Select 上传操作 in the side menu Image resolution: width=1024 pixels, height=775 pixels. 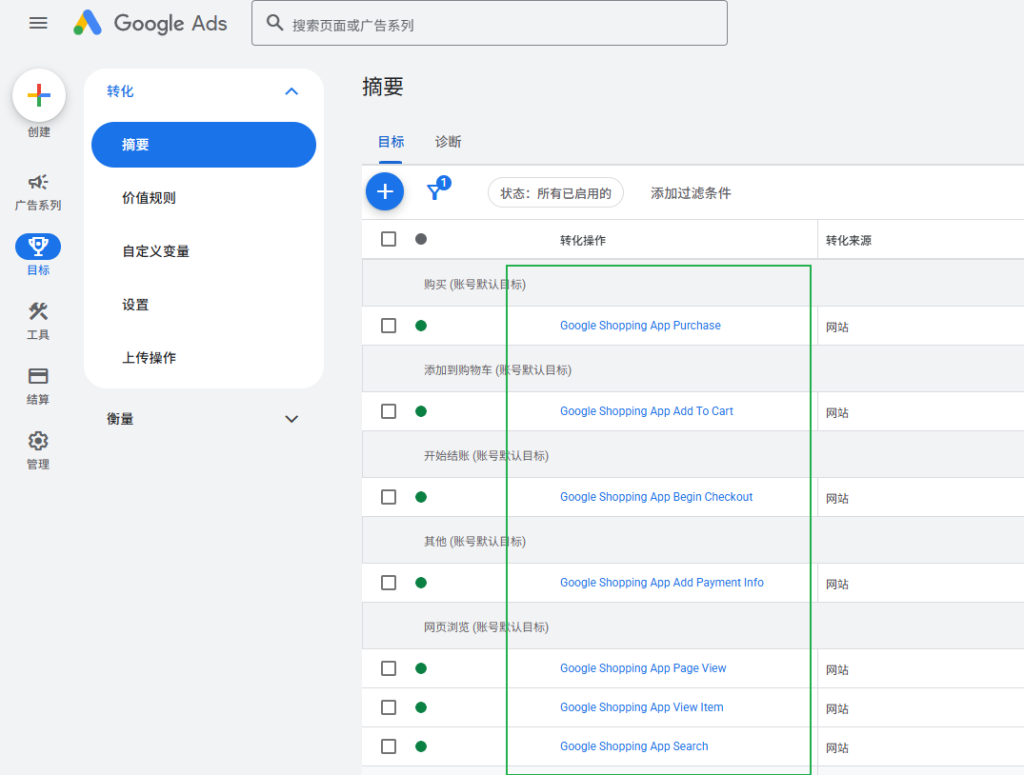click(149, 358)
